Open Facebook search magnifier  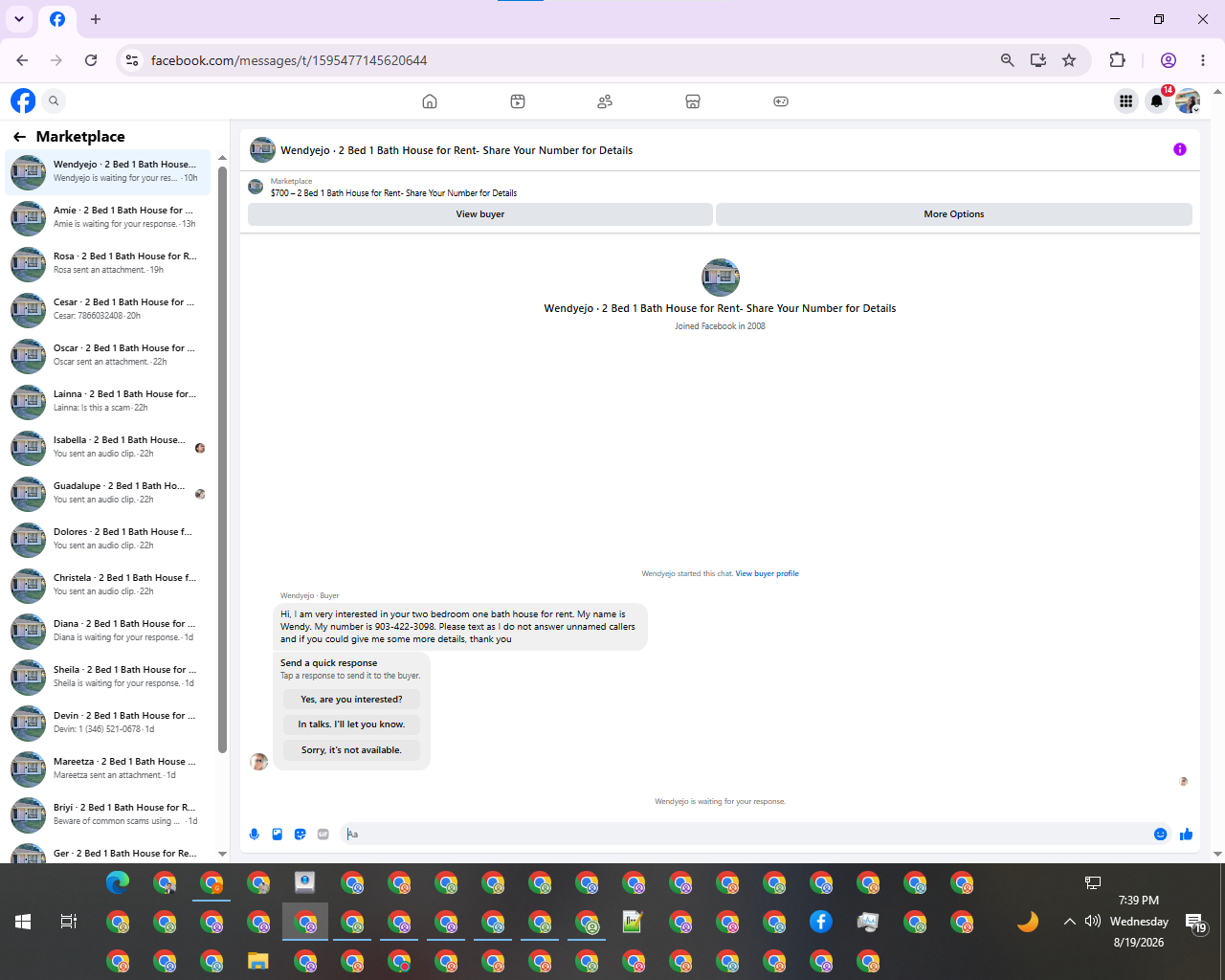55,100
